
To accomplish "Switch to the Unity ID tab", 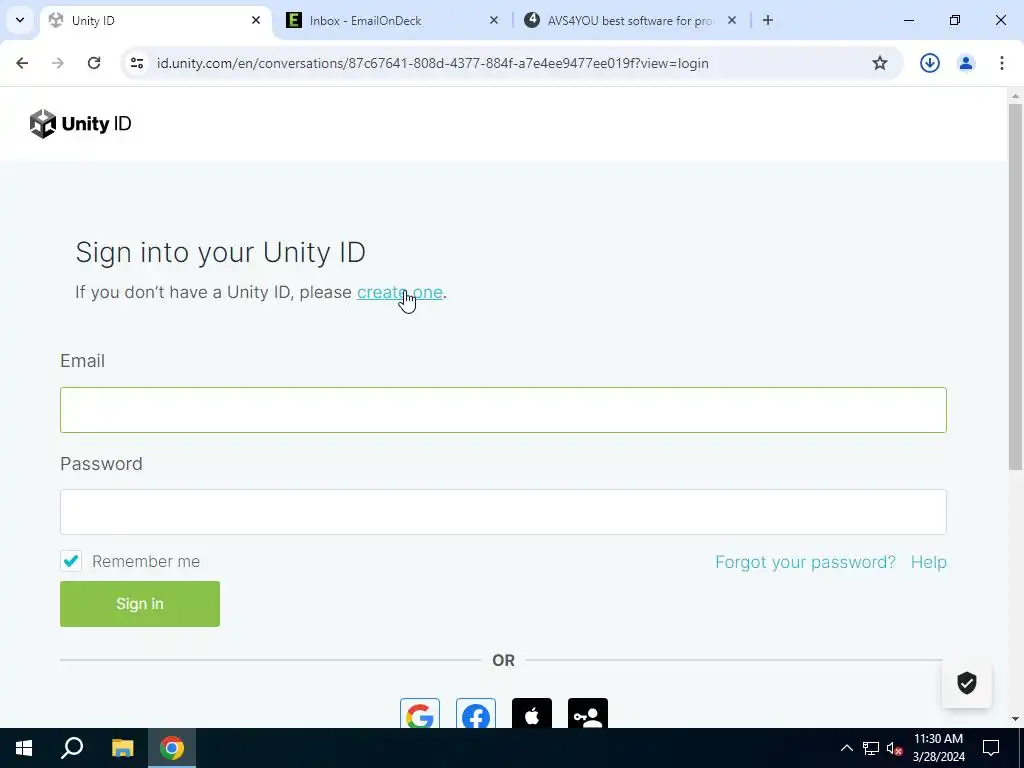I will click(157, 20).
